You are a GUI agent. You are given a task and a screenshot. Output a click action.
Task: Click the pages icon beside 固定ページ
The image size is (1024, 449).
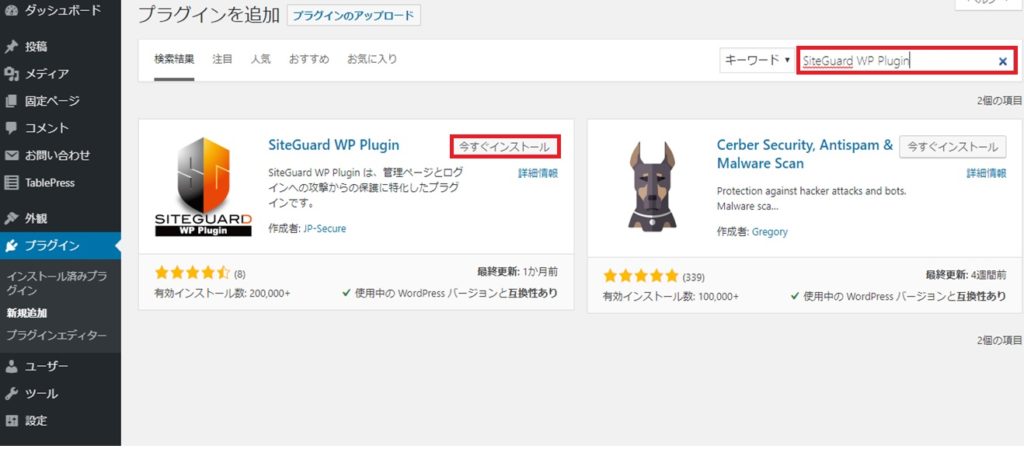click(x=11, y=101)
